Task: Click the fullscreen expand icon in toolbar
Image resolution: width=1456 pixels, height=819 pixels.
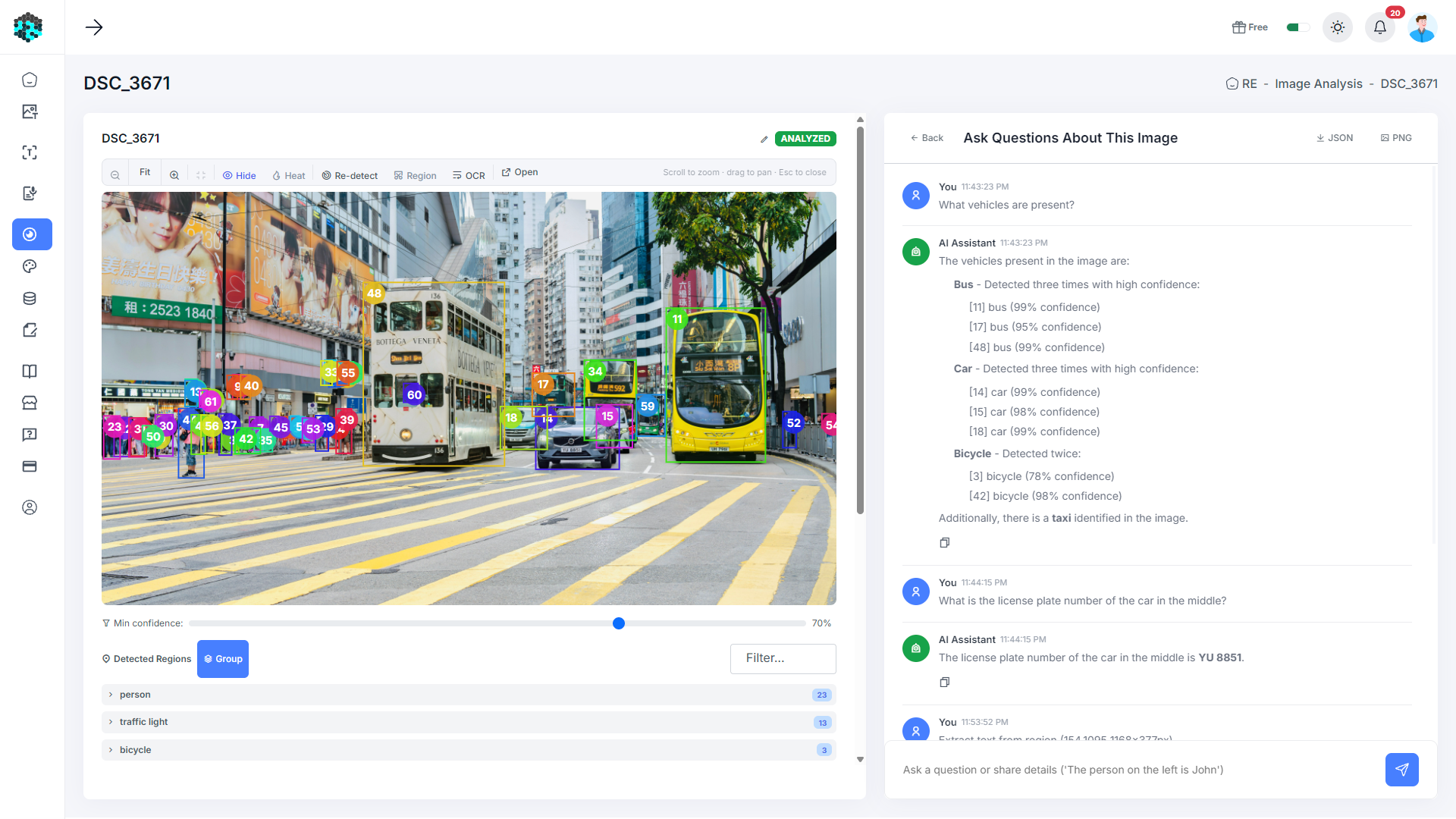Action: pos(201,175)
